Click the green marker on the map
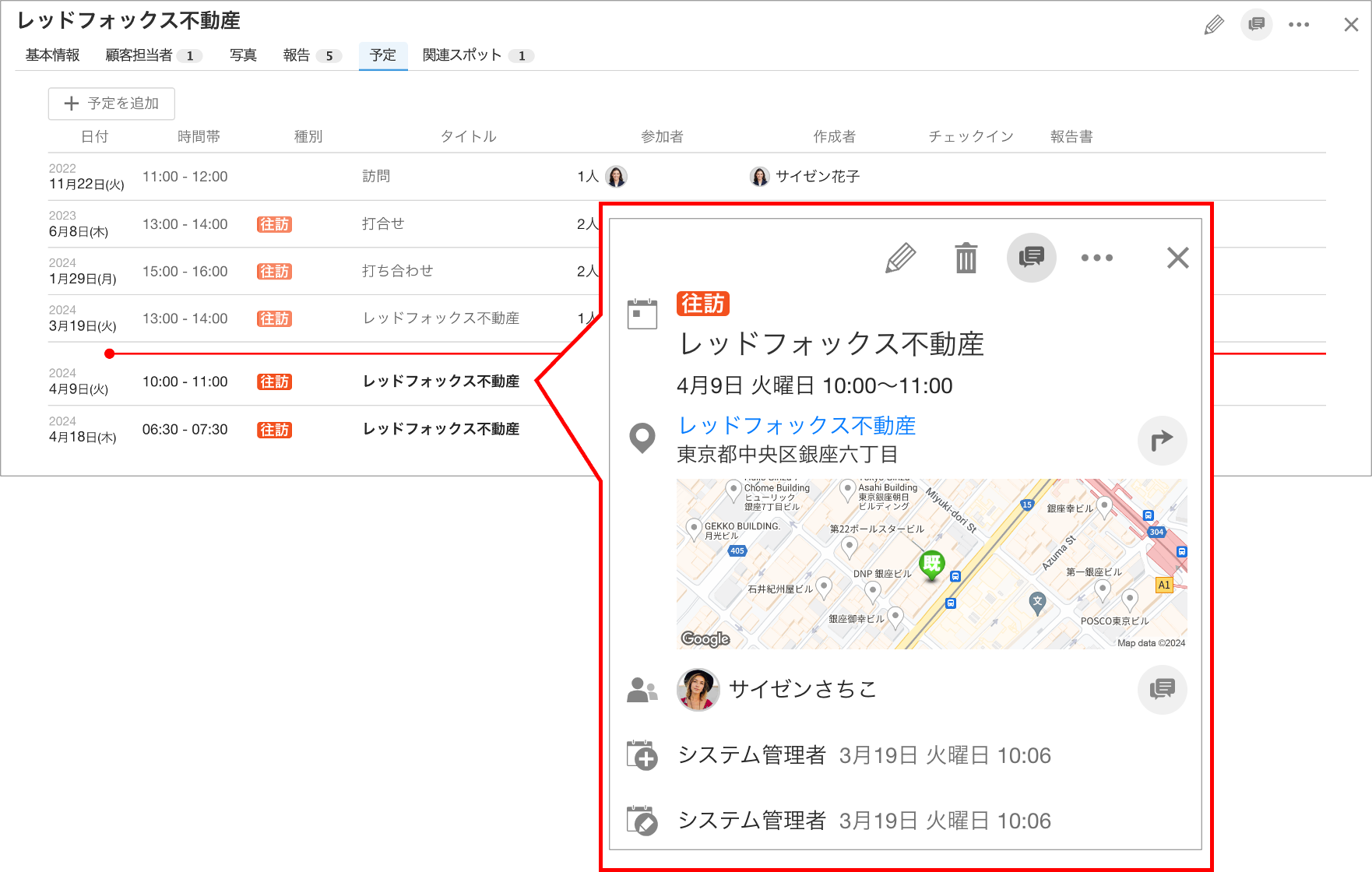 [x=932, y=565]
